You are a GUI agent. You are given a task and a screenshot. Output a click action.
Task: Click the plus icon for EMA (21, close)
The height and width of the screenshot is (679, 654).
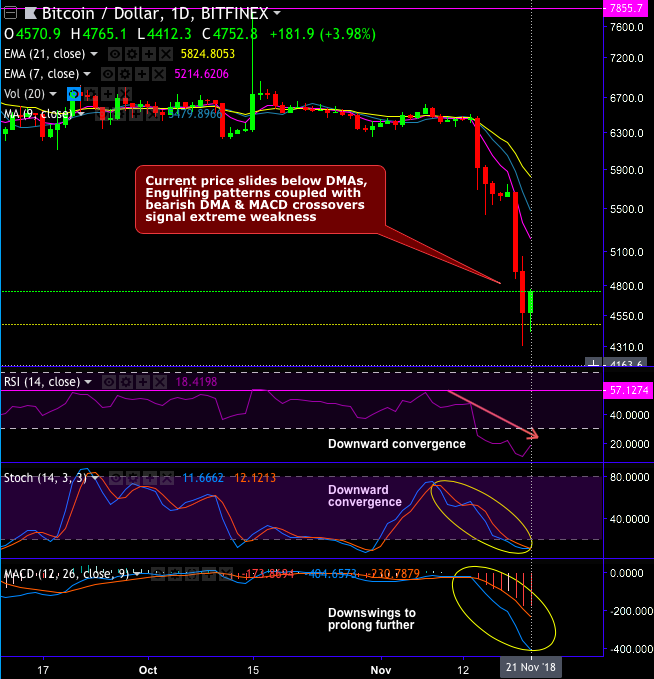(149, 54)
